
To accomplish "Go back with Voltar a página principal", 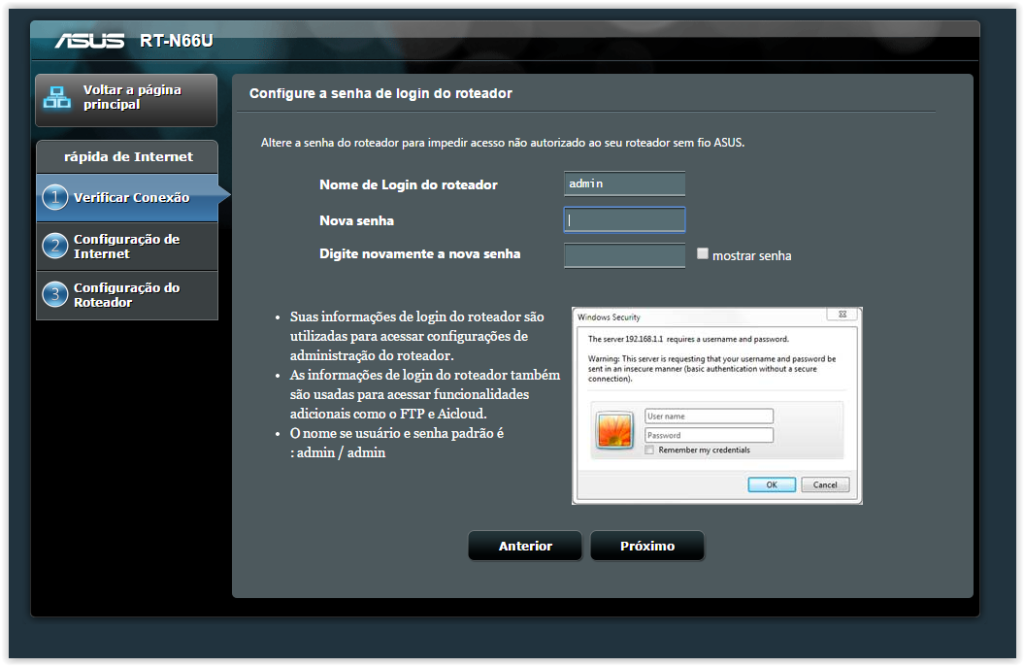I will point(126,99).
